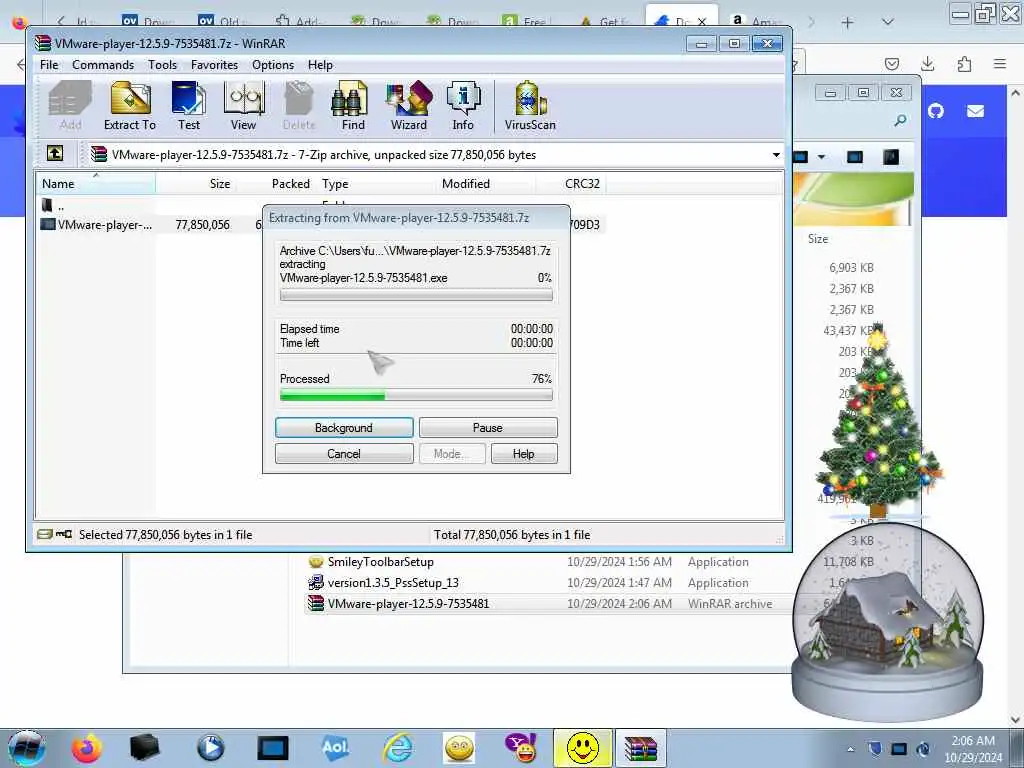Select VMware-player-12.5.9-7535481 archive in Explorer
Screen dimensions: 1024x768
[x=408, y=603]
